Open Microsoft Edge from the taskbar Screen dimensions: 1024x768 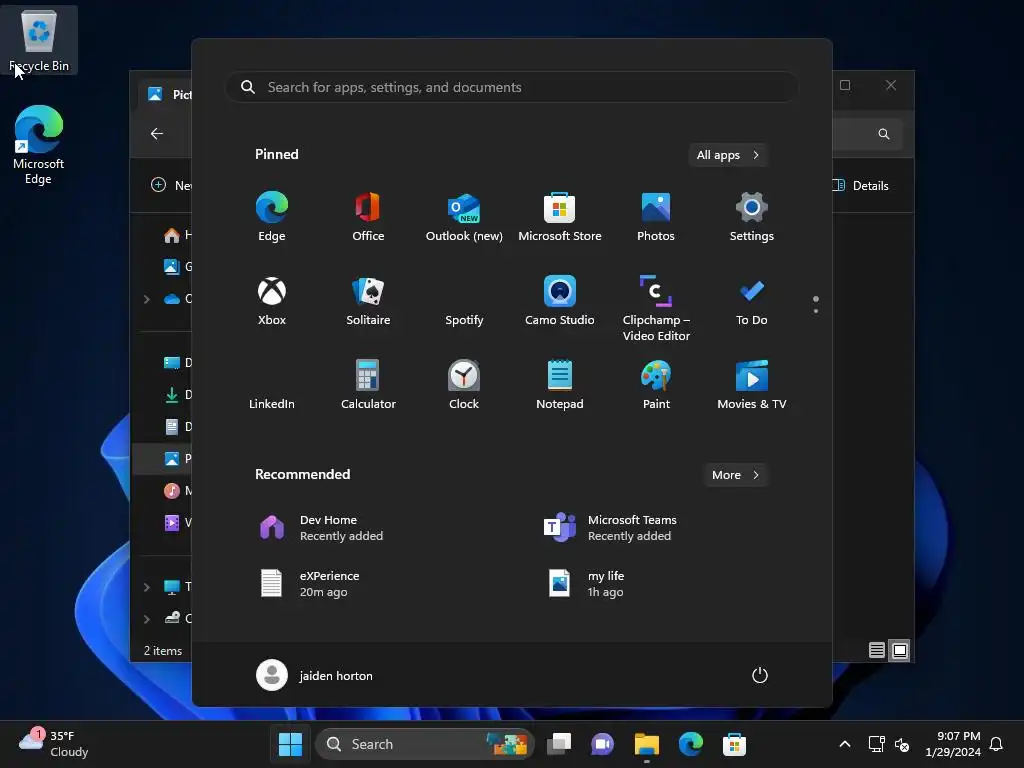click(x=690, y=744)
